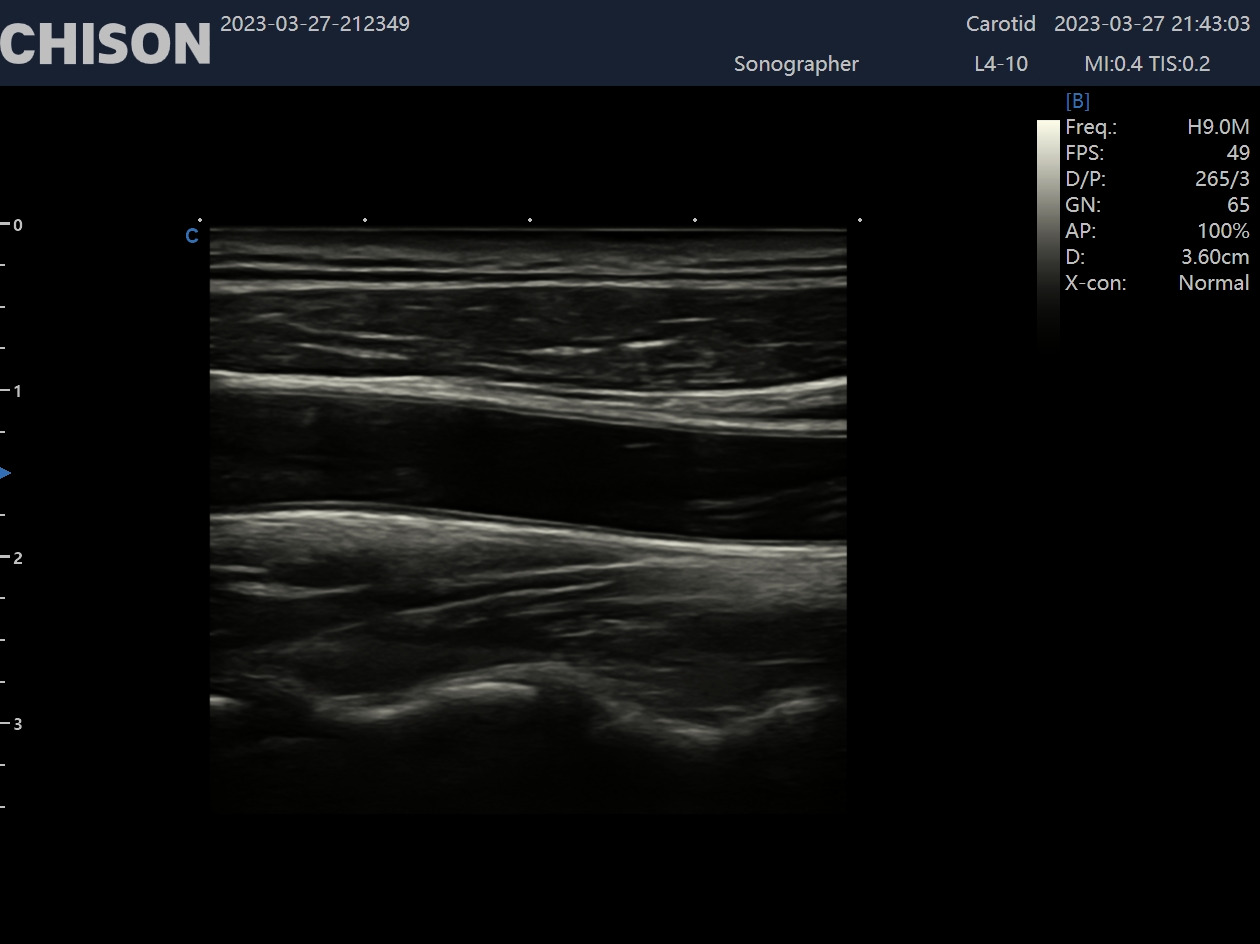
Task: Click the MI:0.4 TIS:0.2 readout
Action: pyautogui.click(x=1147, y=64)
